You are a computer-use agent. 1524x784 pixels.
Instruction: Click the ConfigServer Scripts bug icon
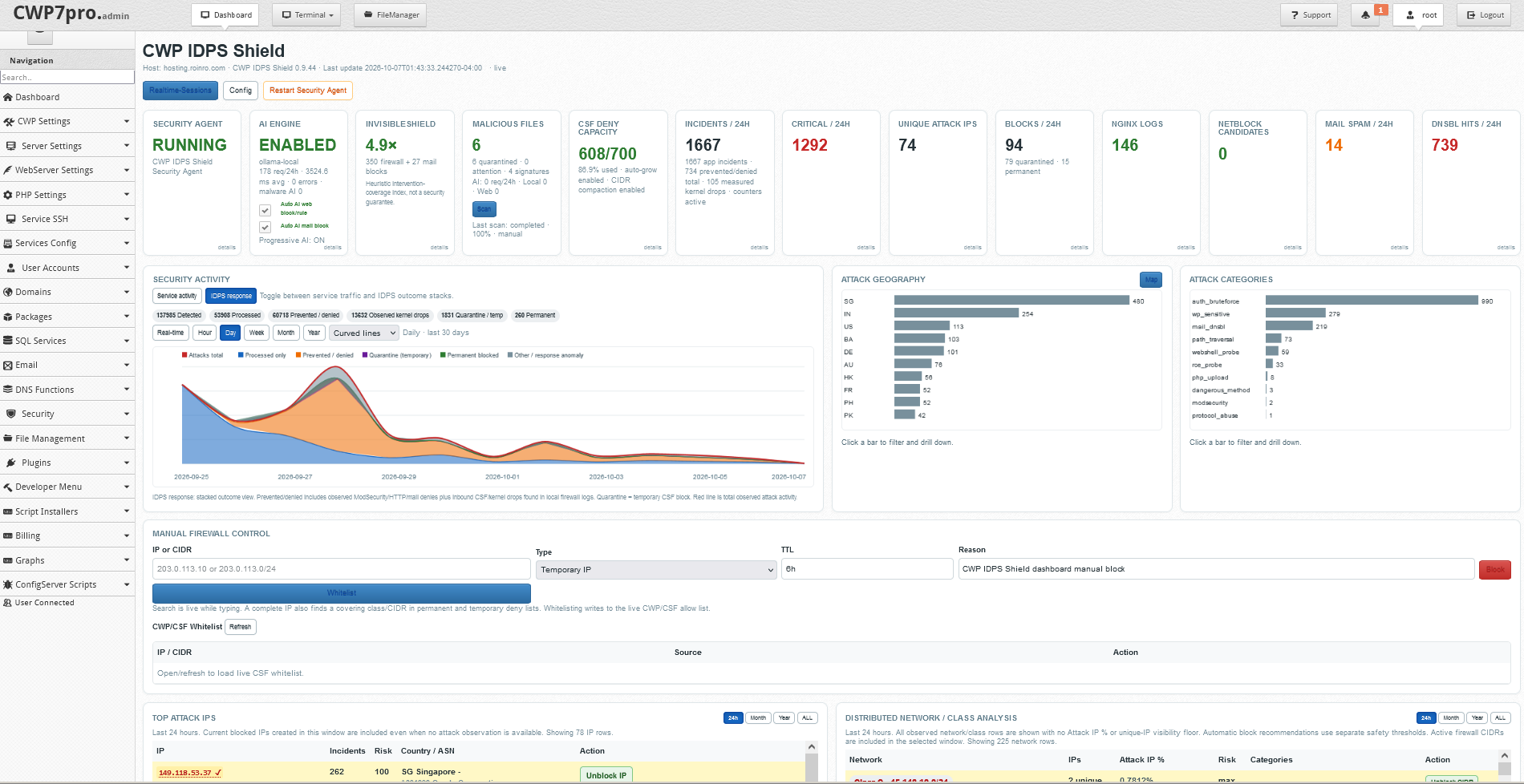[x=8, y=584]
